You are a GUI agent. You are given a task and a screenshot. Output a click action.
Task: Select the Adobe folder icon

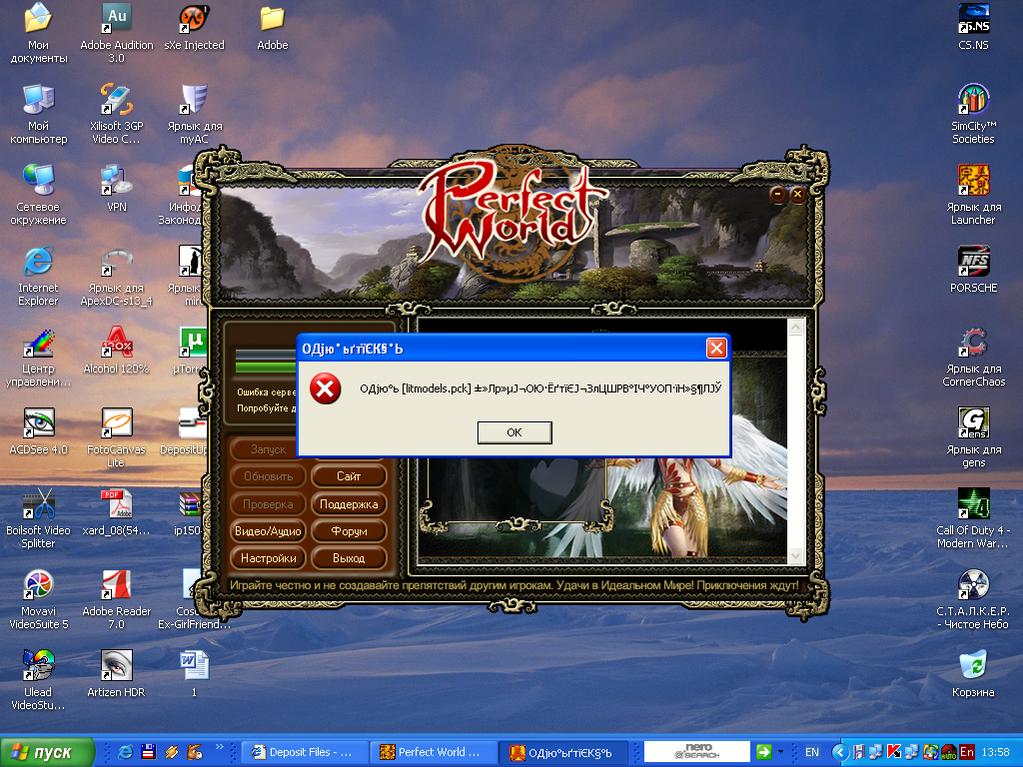coord(272,27)
